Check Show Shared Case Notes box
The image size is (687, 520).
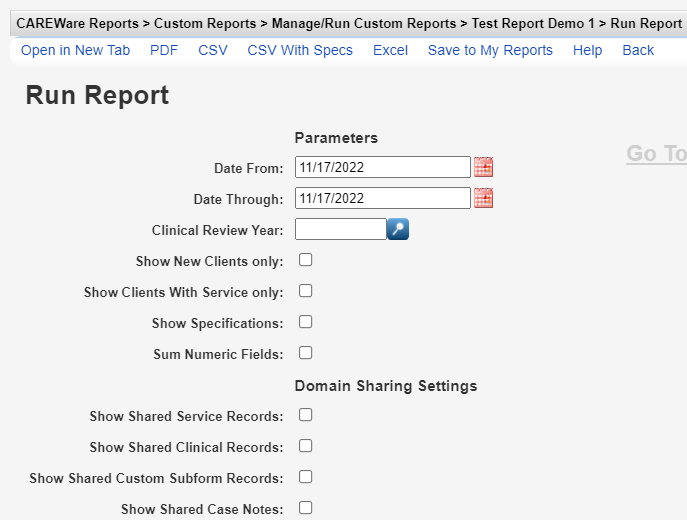(306, 508)
